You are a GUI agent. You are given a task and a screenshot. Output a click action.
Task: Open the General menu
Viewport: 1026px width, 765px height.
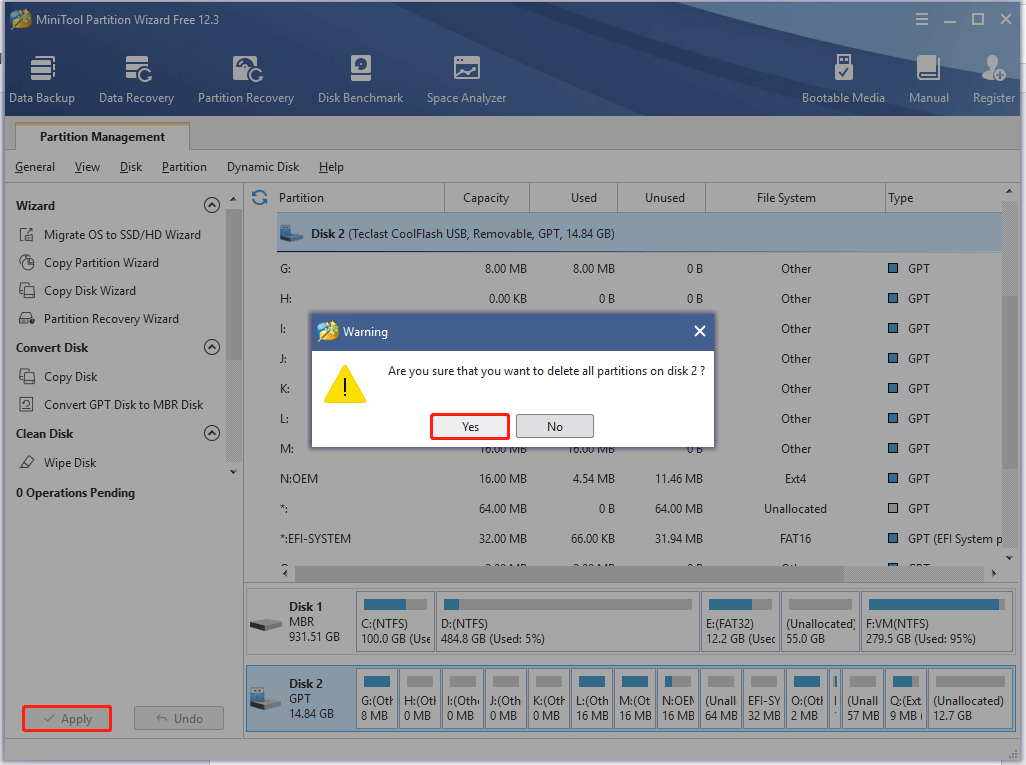click(35, 167)
